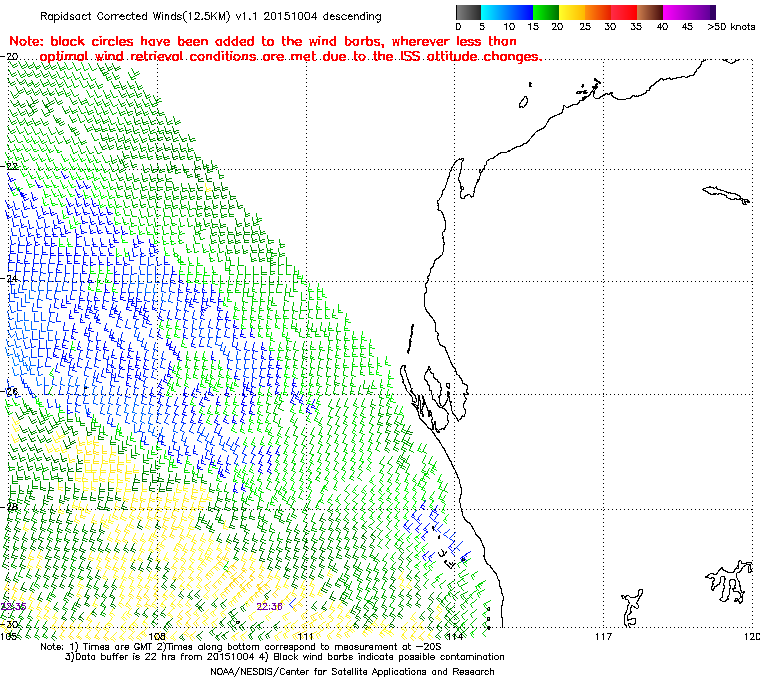This screenshot has width=760, height=688.
Task: Click the small oval island outline near the top coast
Action: (x=523, y=102)
